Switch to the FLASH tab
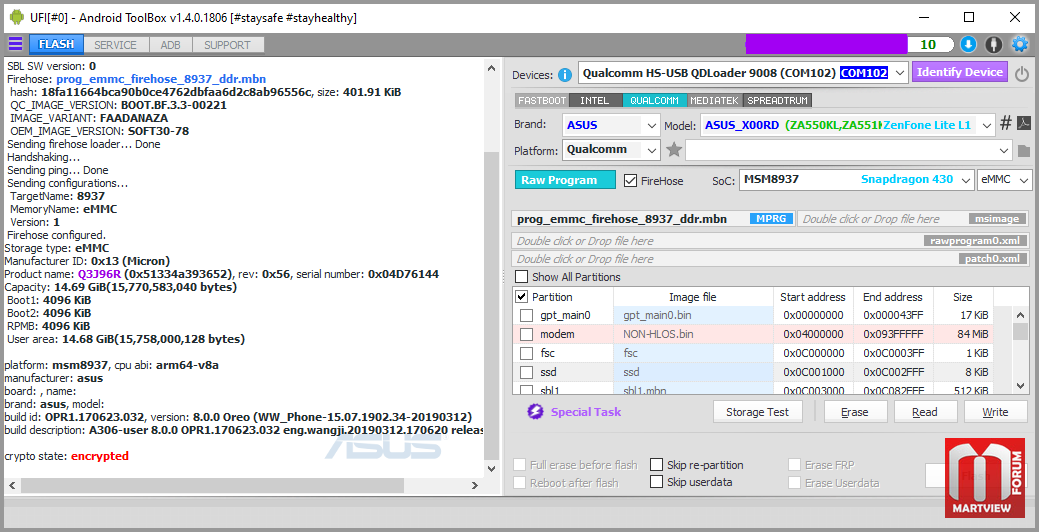The height and width of the screenshot is (532, 1039). (x=56, y=44)
